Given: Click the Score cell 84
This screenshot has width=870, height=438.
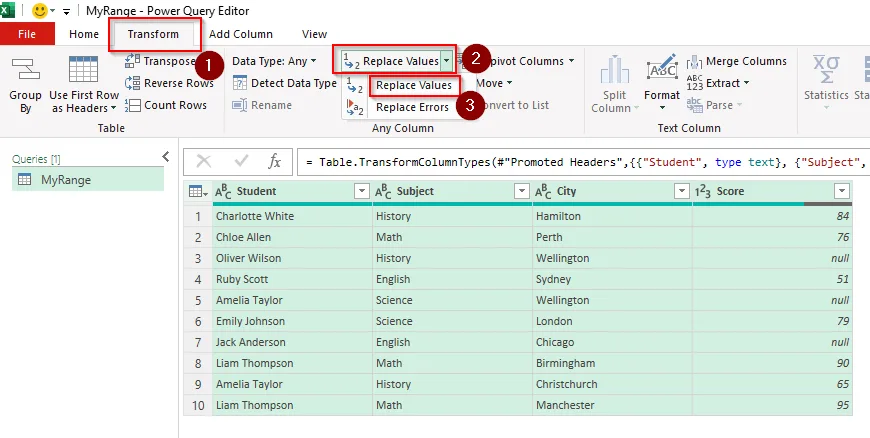Looking at the screenshot, I should click(772, 216).
